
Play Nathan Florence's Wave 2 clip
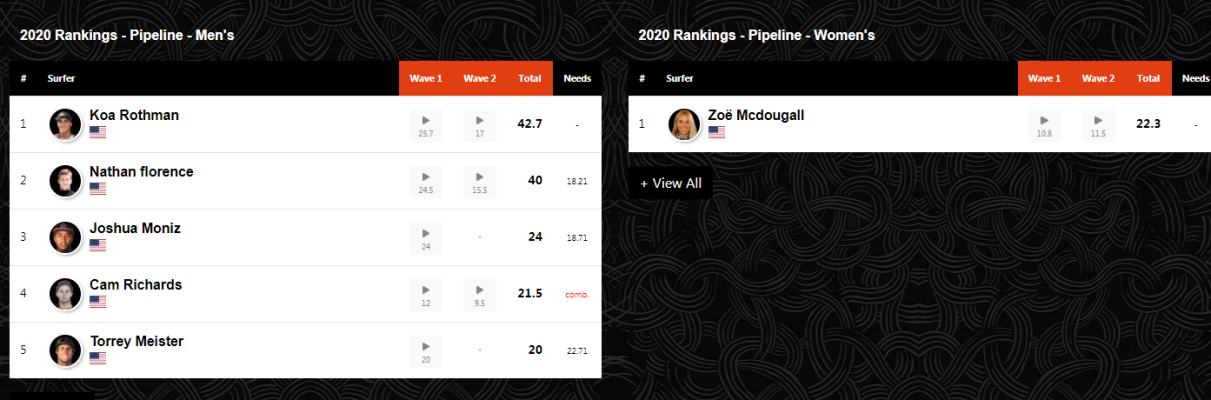480,182
